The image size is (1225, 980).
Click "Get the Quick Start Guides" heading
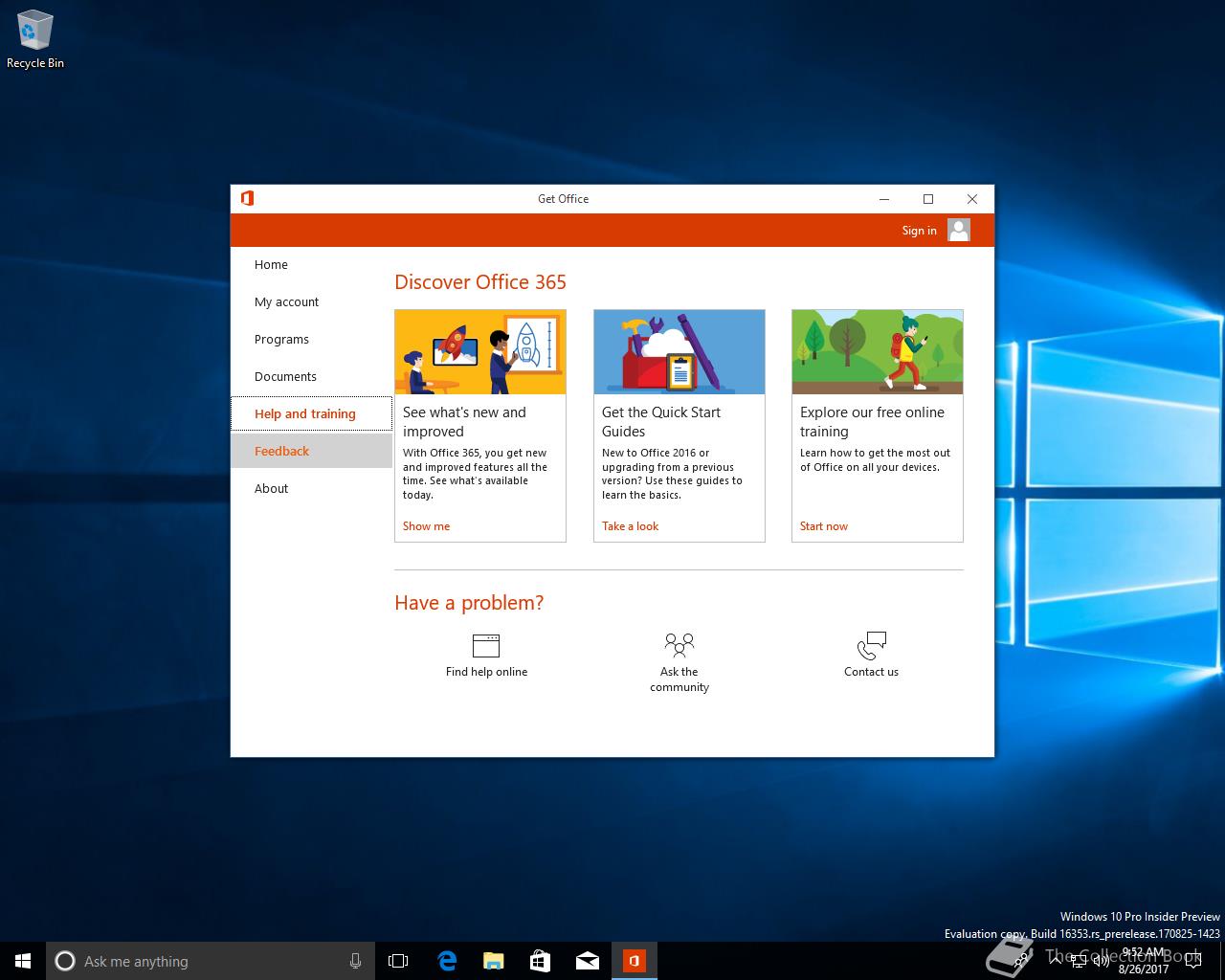pyautogui.click(x=661, y=422)
